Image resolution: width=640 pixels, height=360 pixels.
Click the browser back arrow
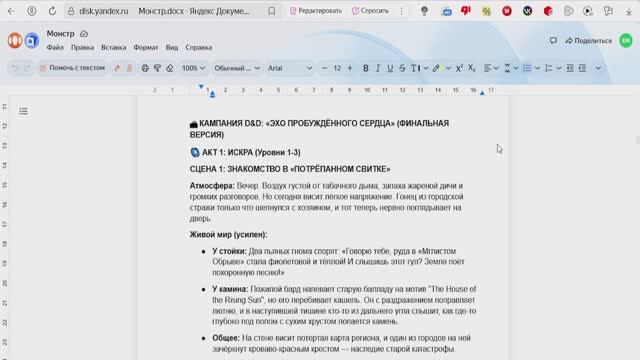pyautogui.click(x=11, y=11)
